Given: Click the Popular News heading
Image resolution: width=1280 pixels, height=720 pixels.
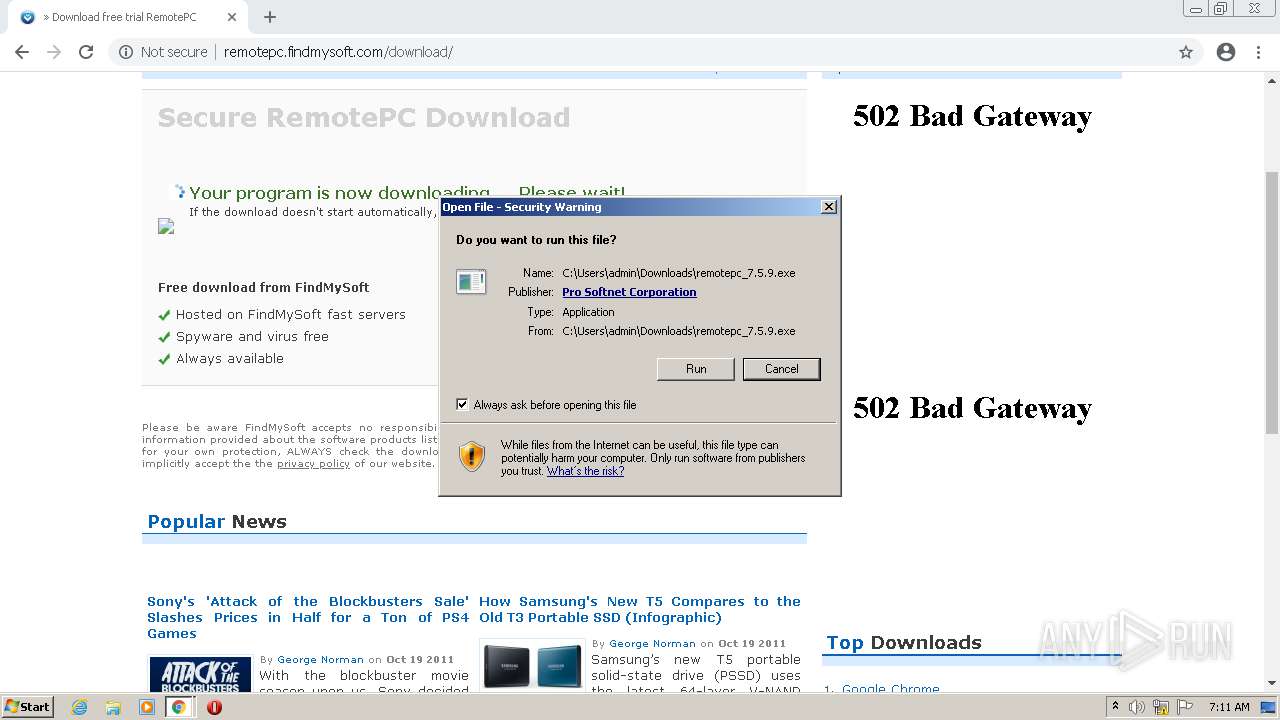Looking at the screenshot, I should [x=217, y=522].
